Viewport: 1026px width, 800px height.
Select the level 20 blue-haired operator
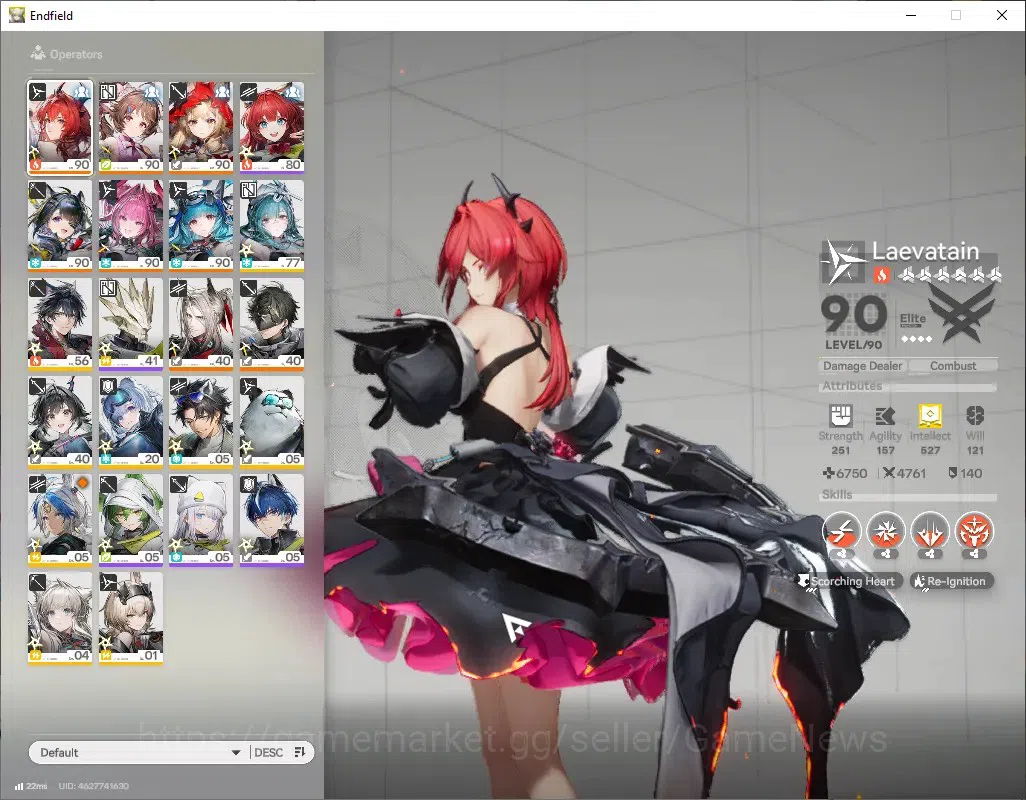click(x=130, y=421)
